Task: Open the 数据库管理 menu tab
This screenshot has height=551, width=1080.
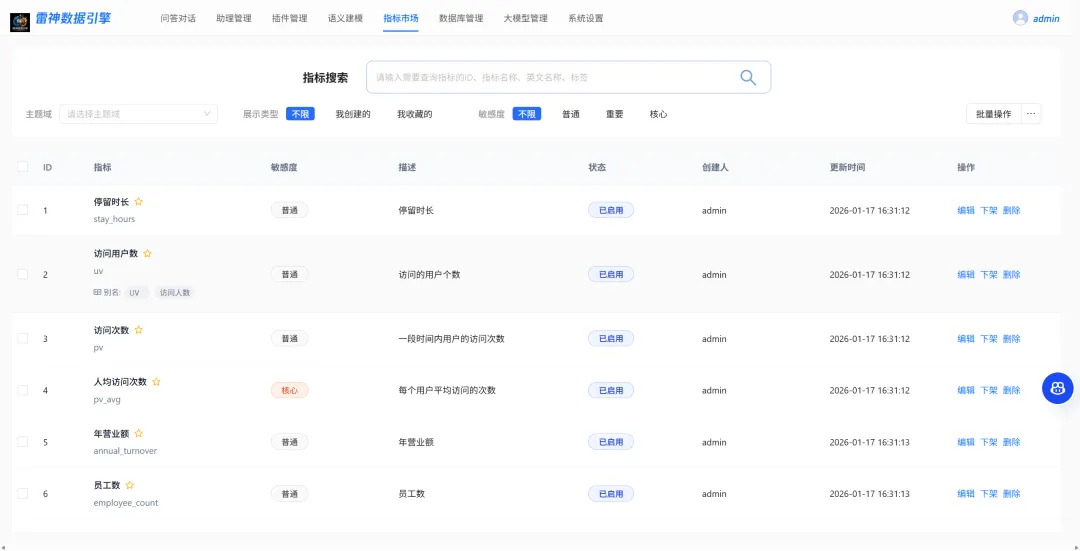Action: [461, 19]
